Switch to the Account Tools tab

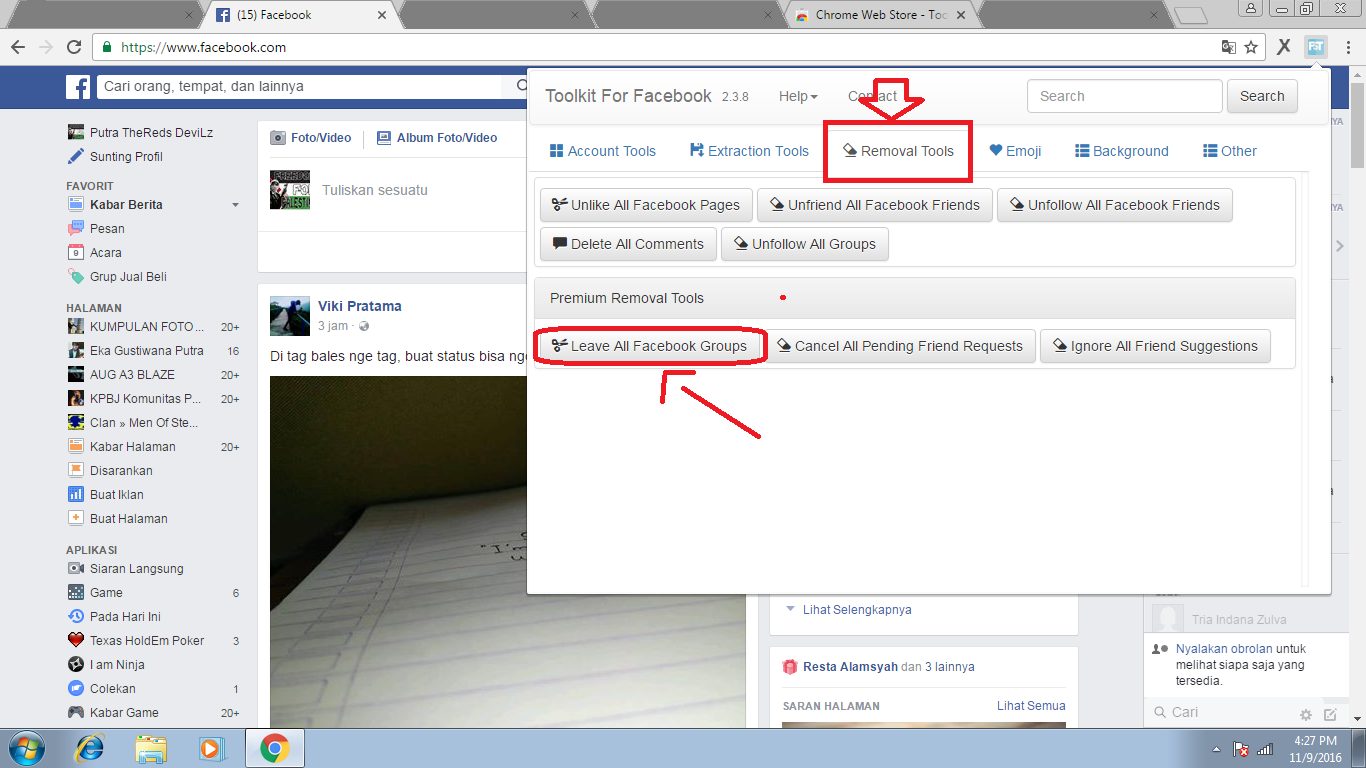(603, 151)
